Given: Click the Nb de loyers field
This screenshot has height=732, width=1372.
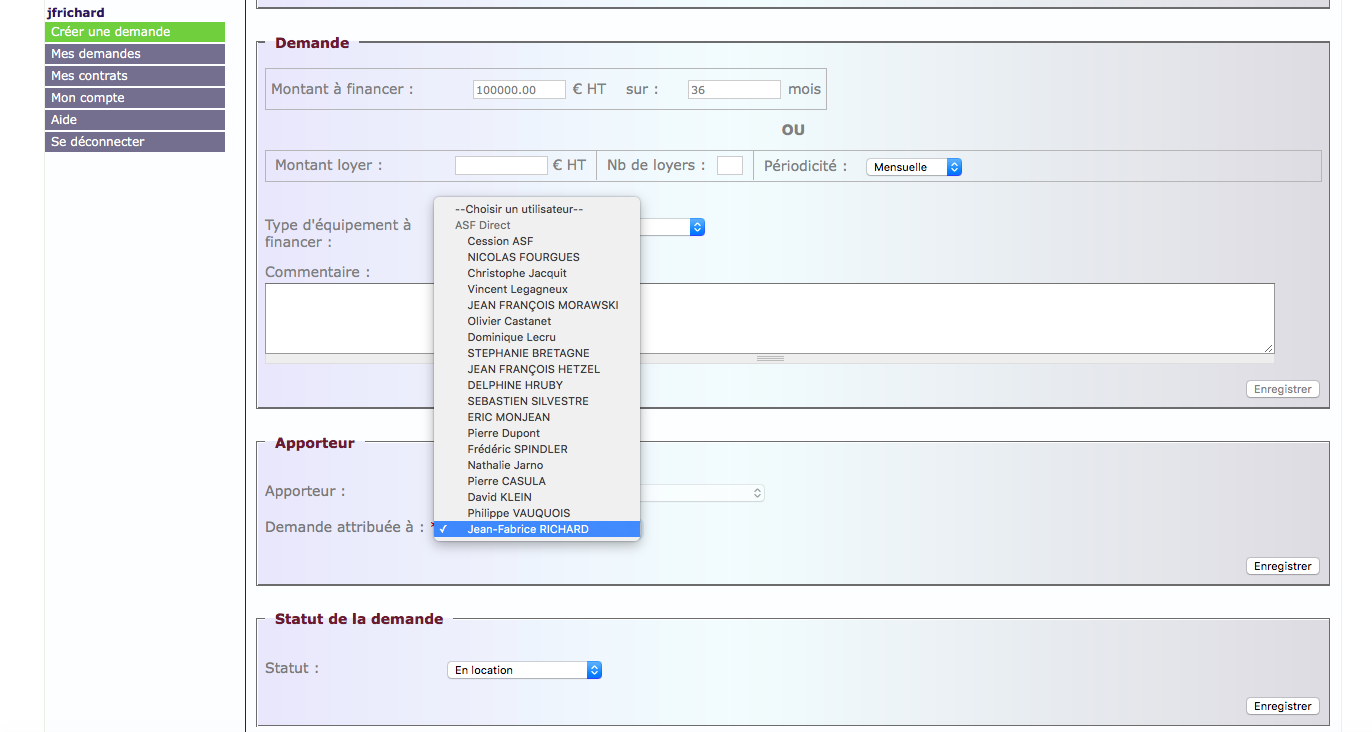Looking at the screenshot, I should (729, 166).
